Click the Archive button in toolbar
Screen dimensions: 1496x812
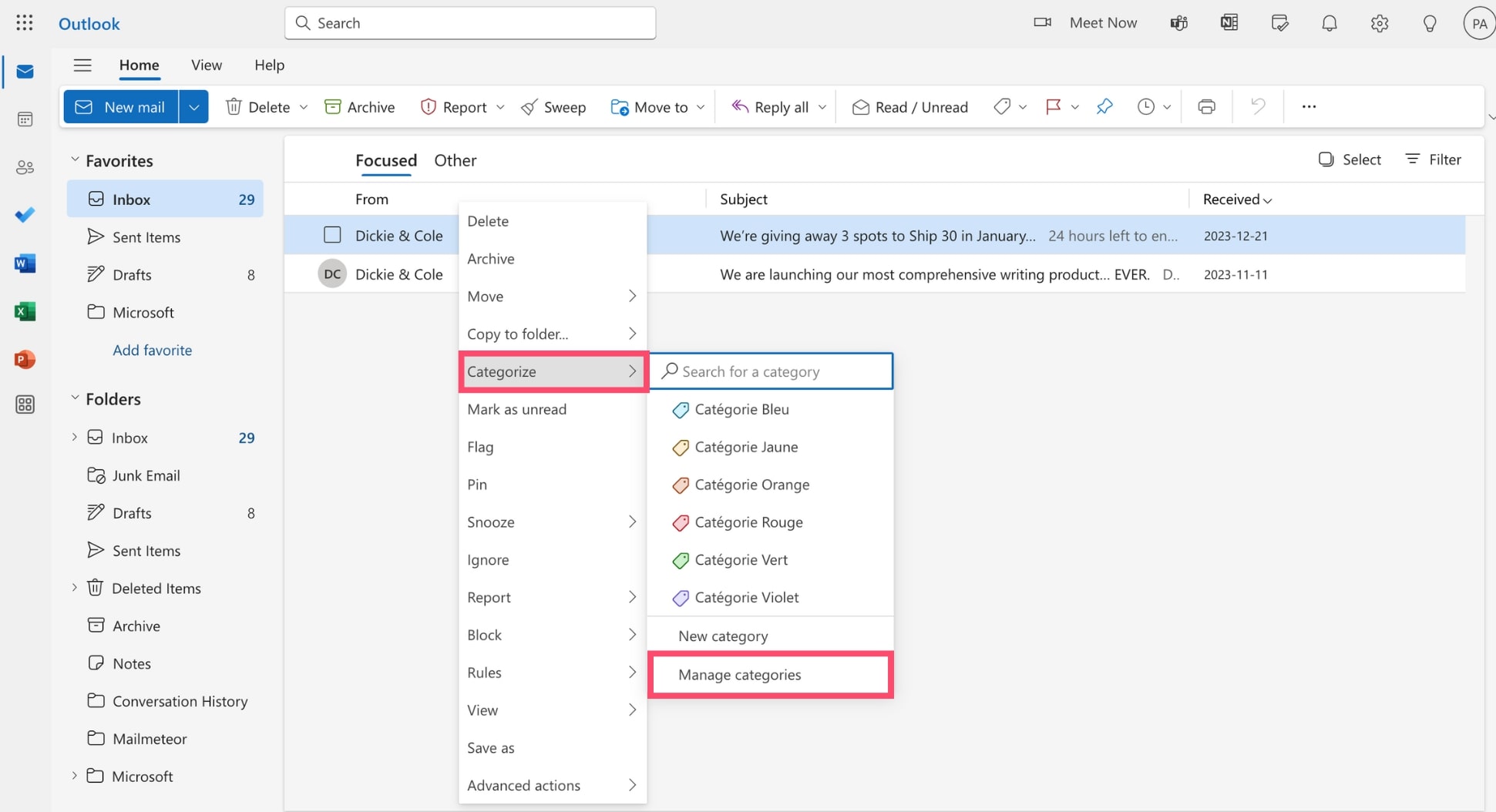click(x=360, y=107)
